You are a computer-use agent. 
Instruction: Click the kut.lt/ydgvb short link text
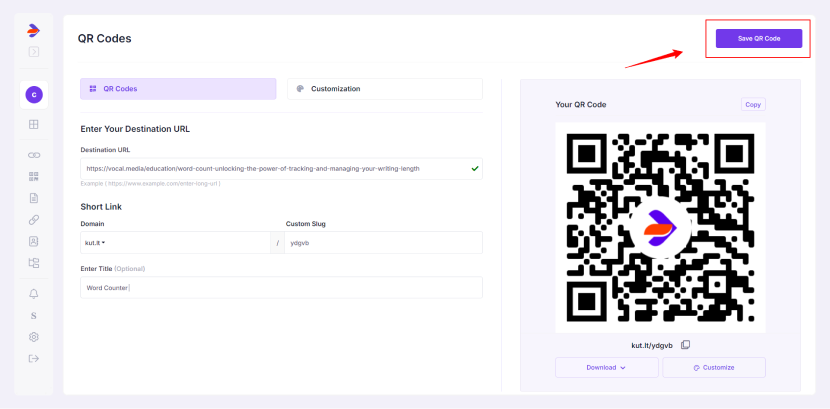tap(652, 346)
